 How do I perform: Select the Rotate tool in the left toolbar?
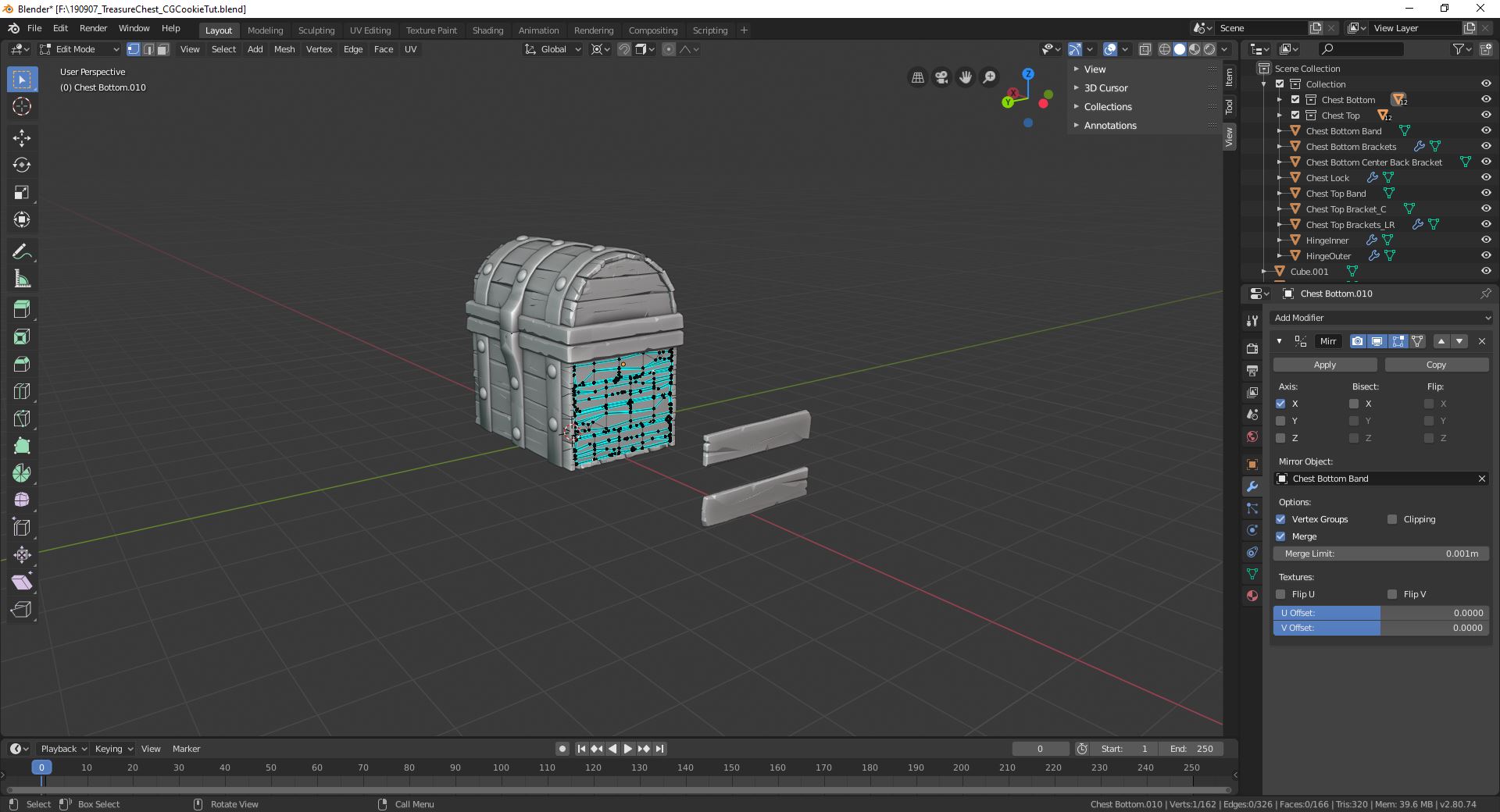click(22, 166)
